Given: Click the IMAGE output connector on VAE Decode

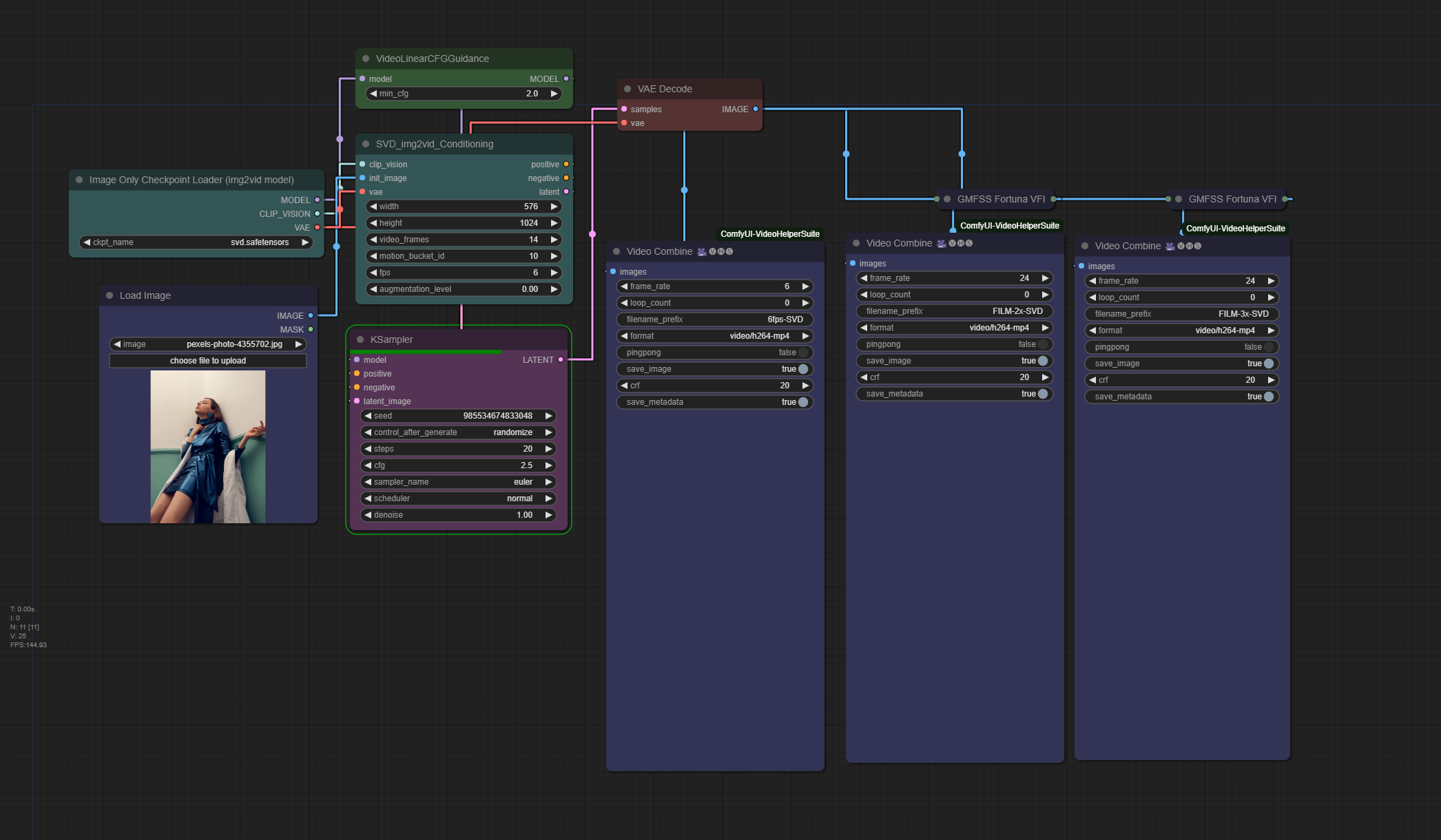Looking at the screenshot, I should (756, 109).
